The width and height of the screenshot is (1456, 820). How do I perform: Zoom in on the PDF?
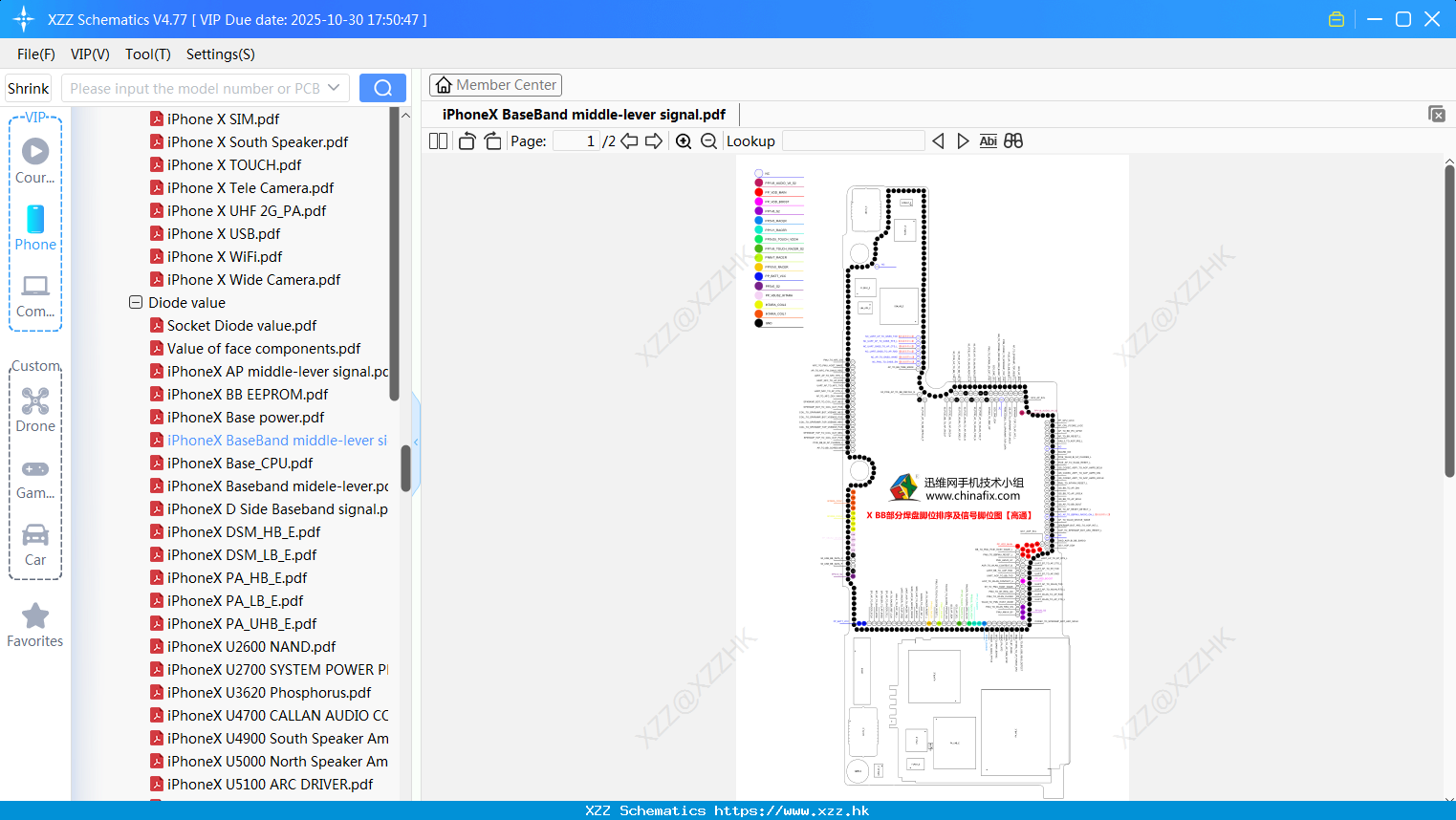684,140
